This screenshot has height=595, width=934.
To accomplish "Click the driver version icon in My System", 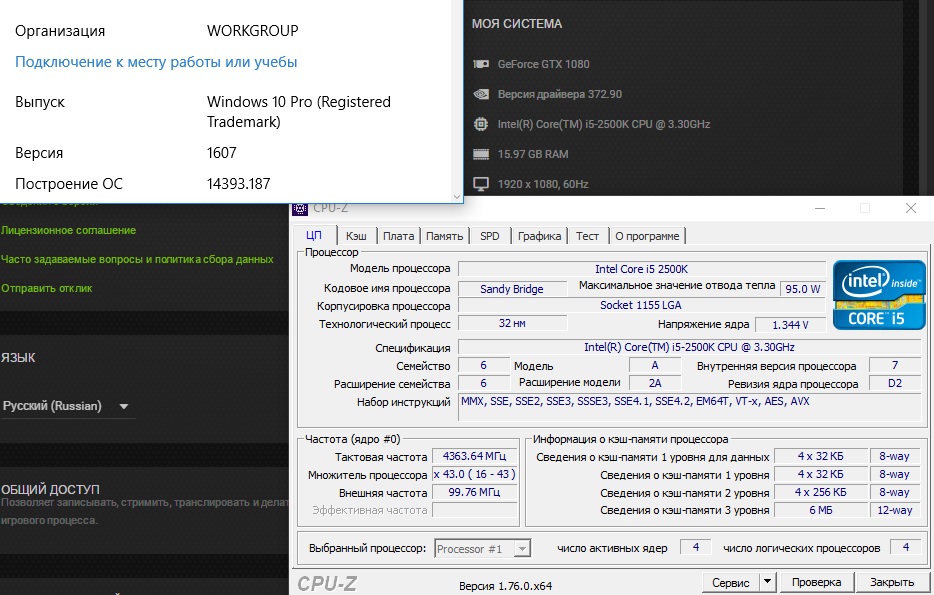I will coord(481,94).
